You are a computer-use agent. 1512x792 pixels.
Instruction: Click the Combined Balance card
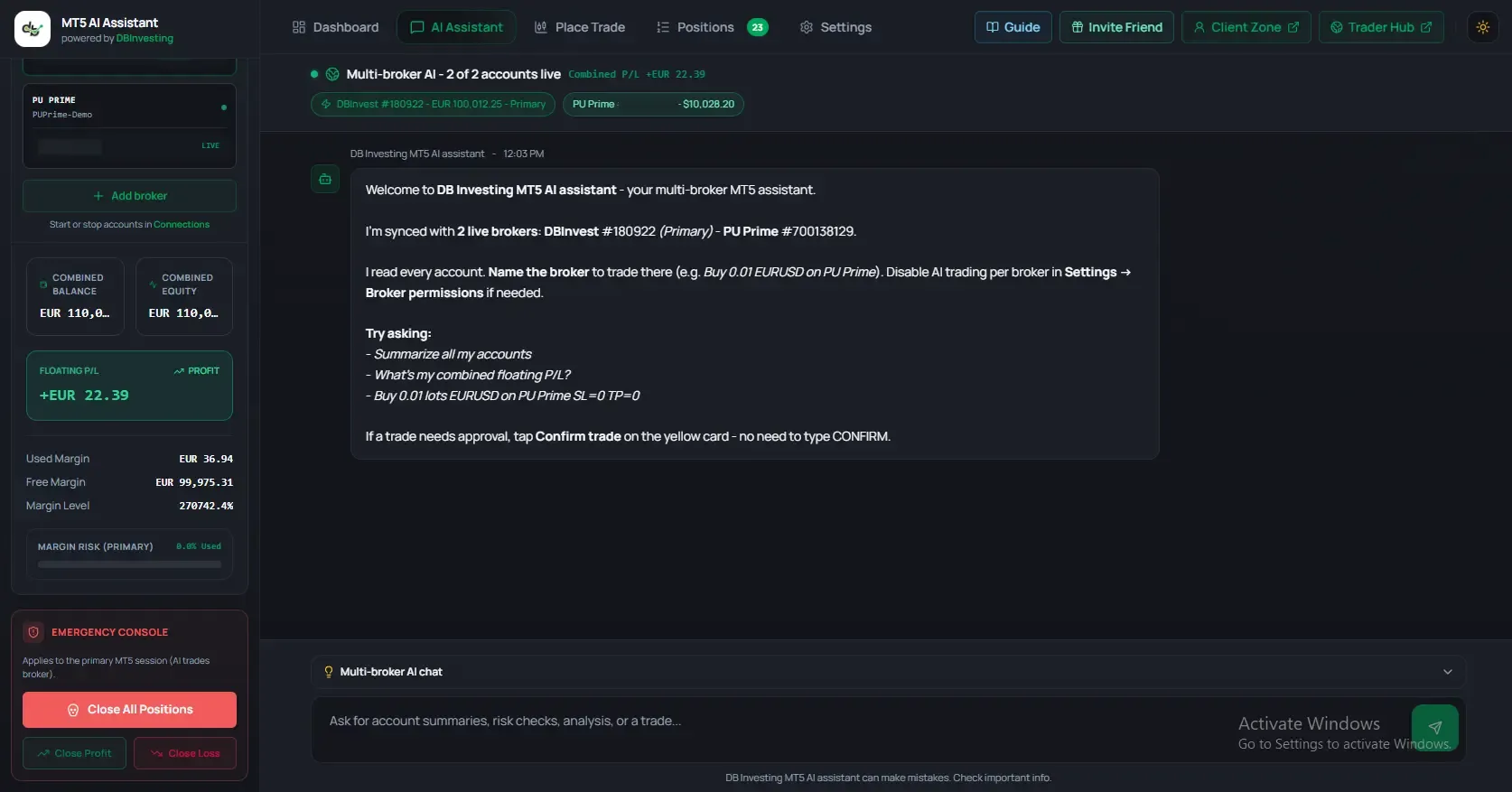pos(75,297)
